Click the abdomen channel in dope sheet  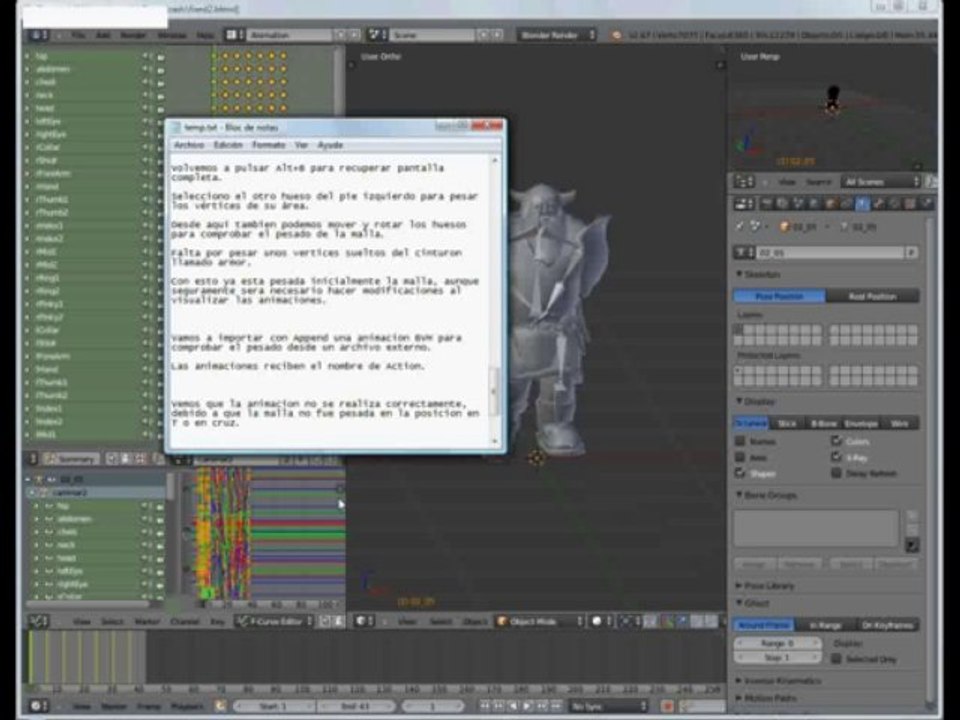tap(95, 69)
